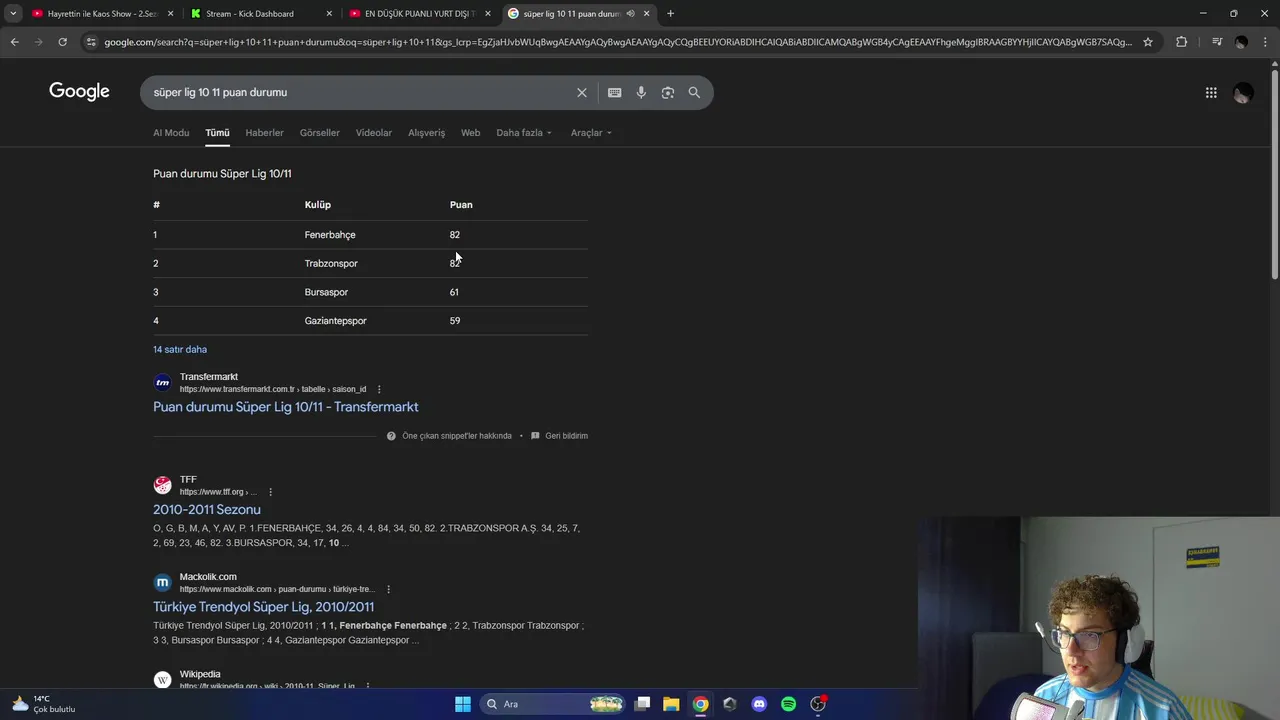Open the on-screen keyboard input tool
Viewport: 1280px width, 720px height.
point(614,92)
